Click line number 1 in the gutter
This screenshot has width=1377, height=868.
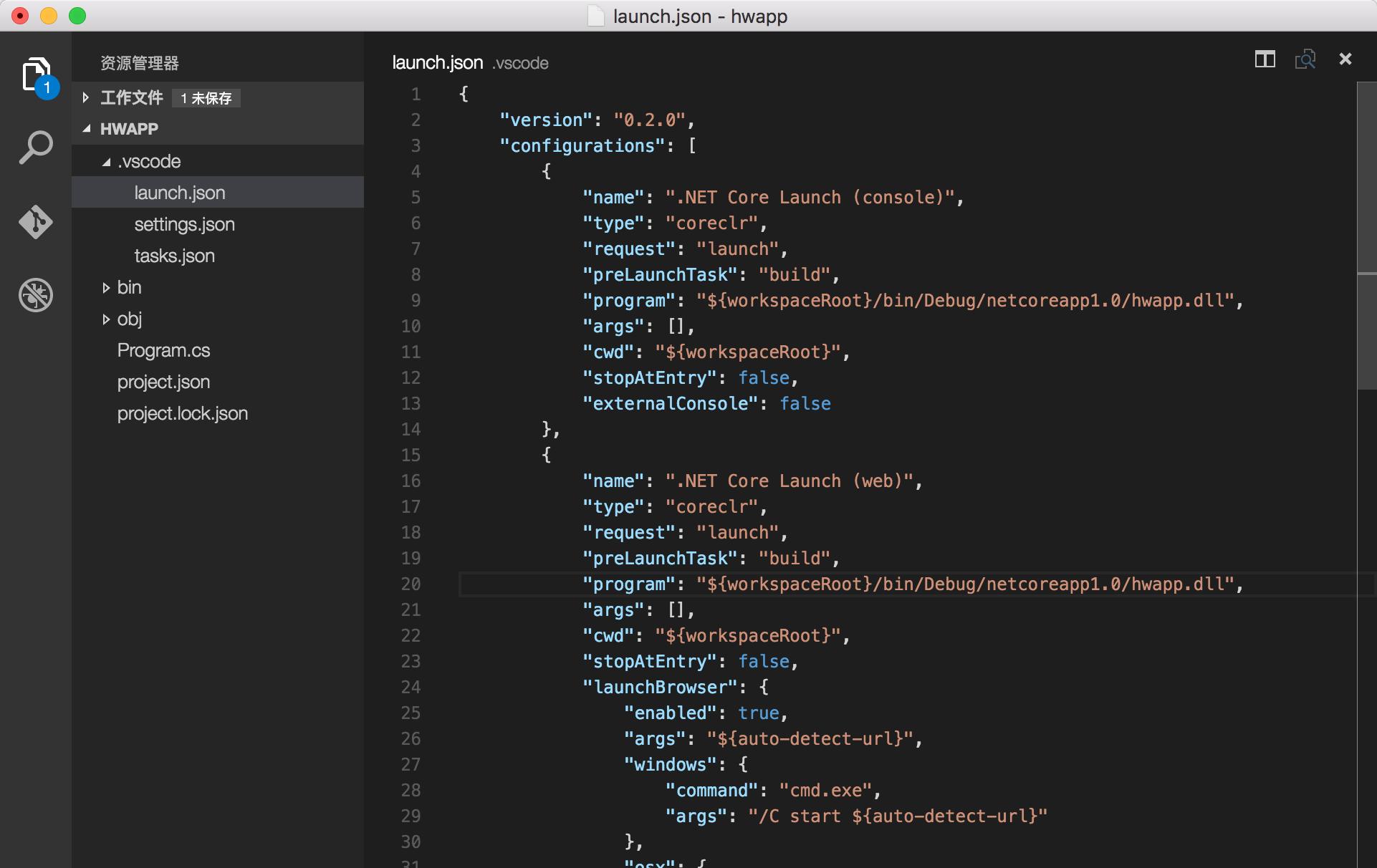(416, 95)
